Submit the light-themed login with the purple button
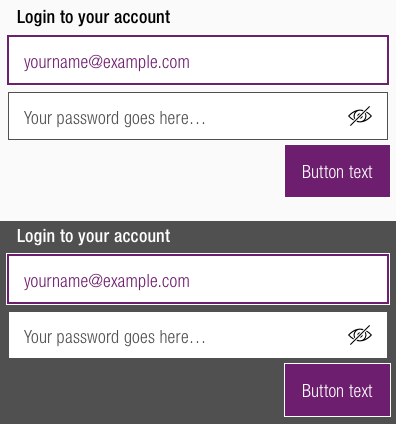The image size is (396, 424). point(337,171)
